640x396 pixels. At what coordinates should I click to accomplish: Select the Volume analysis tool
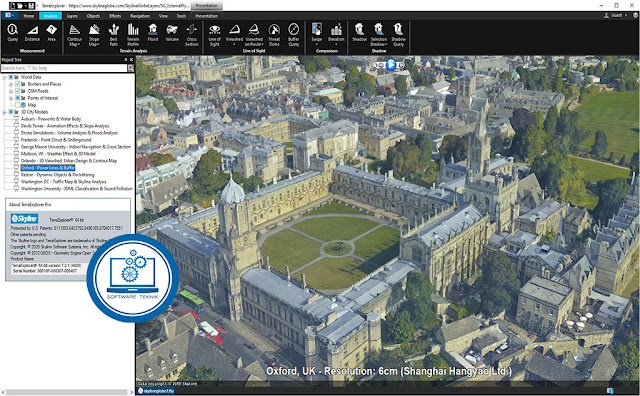(172, 33)
